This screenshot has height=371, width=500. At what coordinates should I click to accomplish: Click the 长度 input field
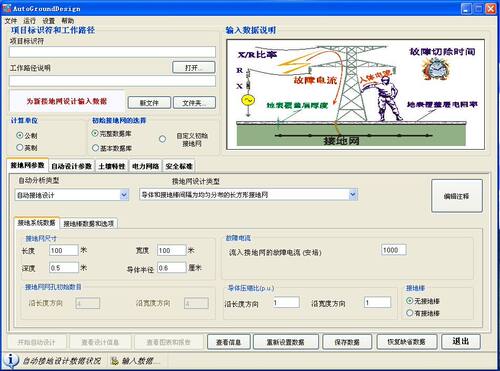[64, 250]
